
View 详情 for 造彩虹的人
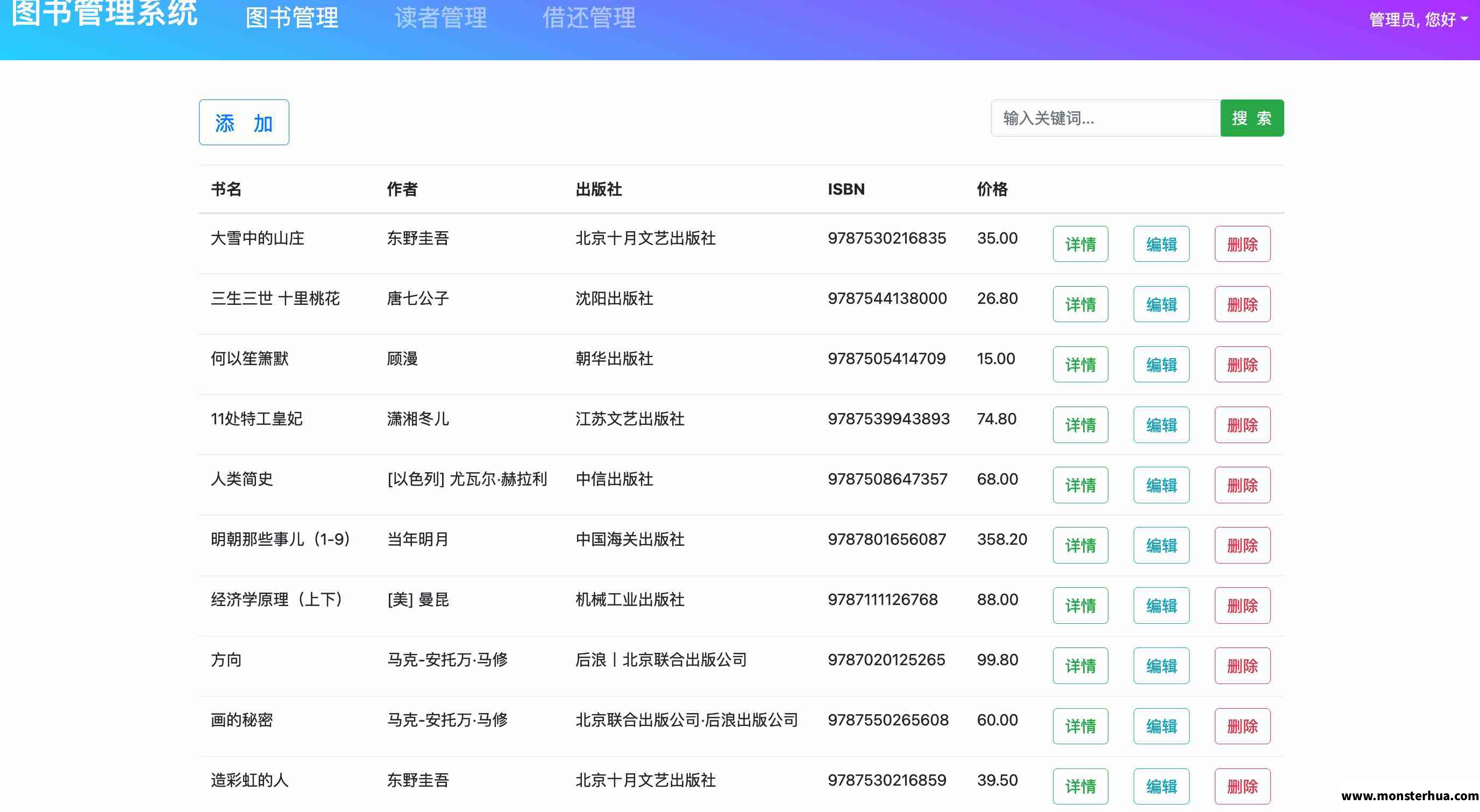(1081, 787)
